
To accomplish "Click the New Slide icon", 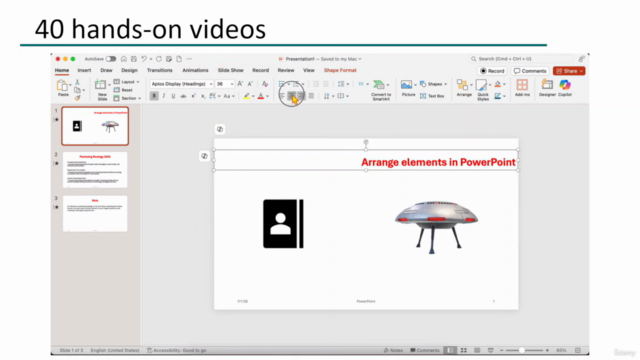I will [x=100, y=85].
